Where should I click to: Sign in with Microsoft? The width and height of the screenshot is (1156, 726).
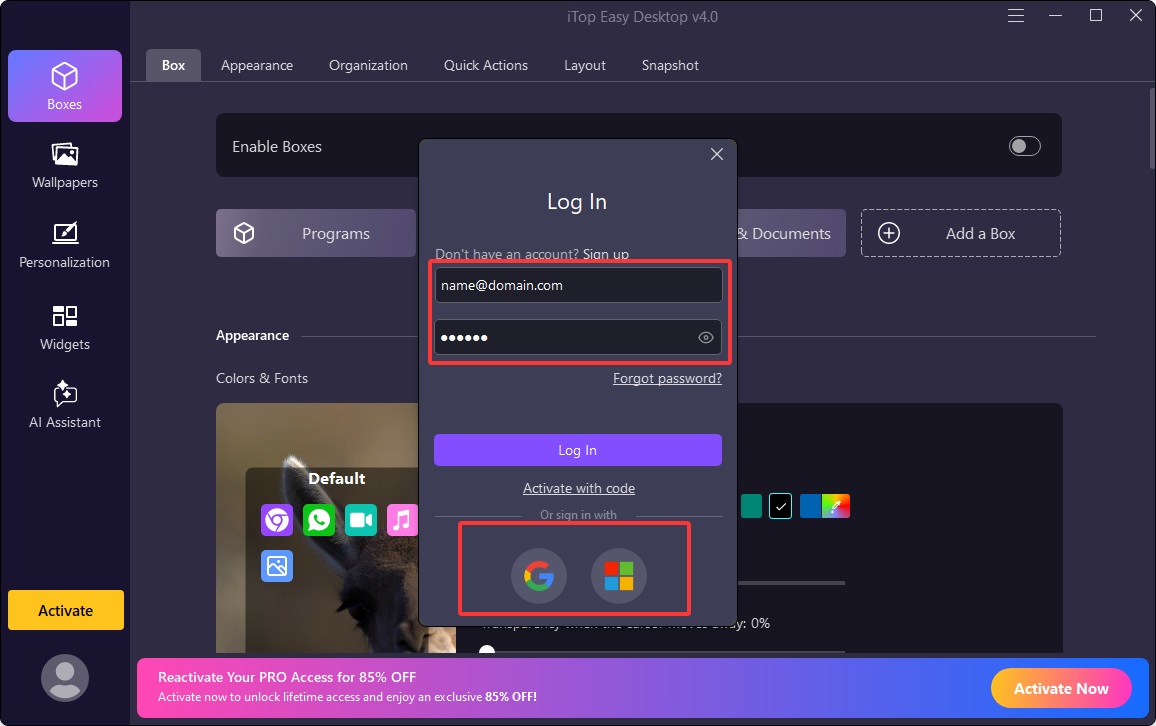(618, 576)
